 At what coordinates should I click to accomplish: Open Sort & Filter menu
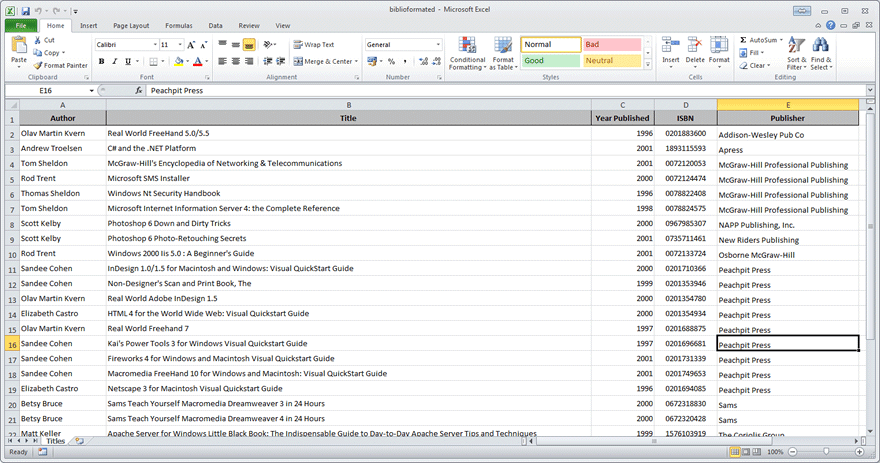click(x=796, y=53)
